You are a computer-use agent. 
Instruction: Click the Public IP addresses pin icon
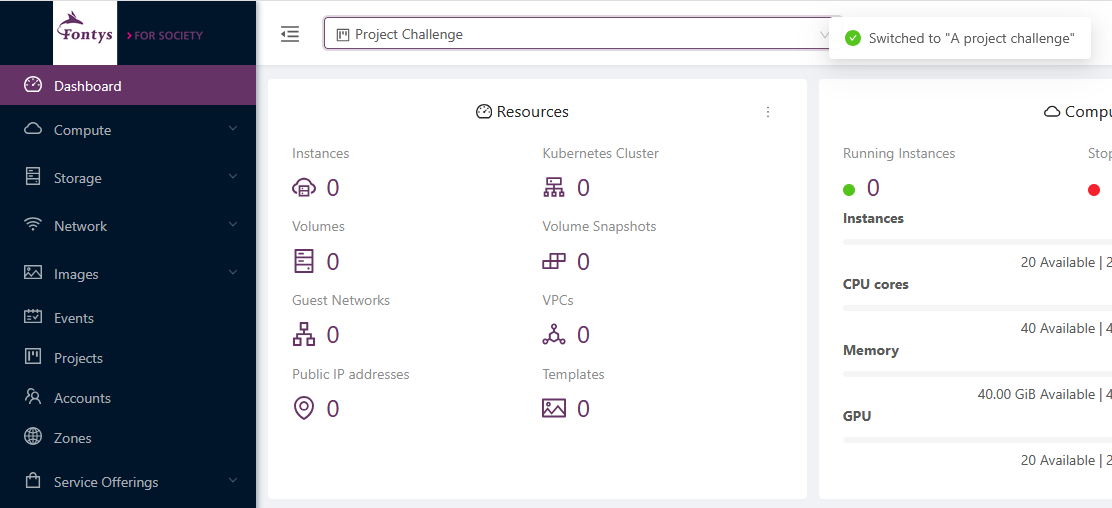click(304, 409)
